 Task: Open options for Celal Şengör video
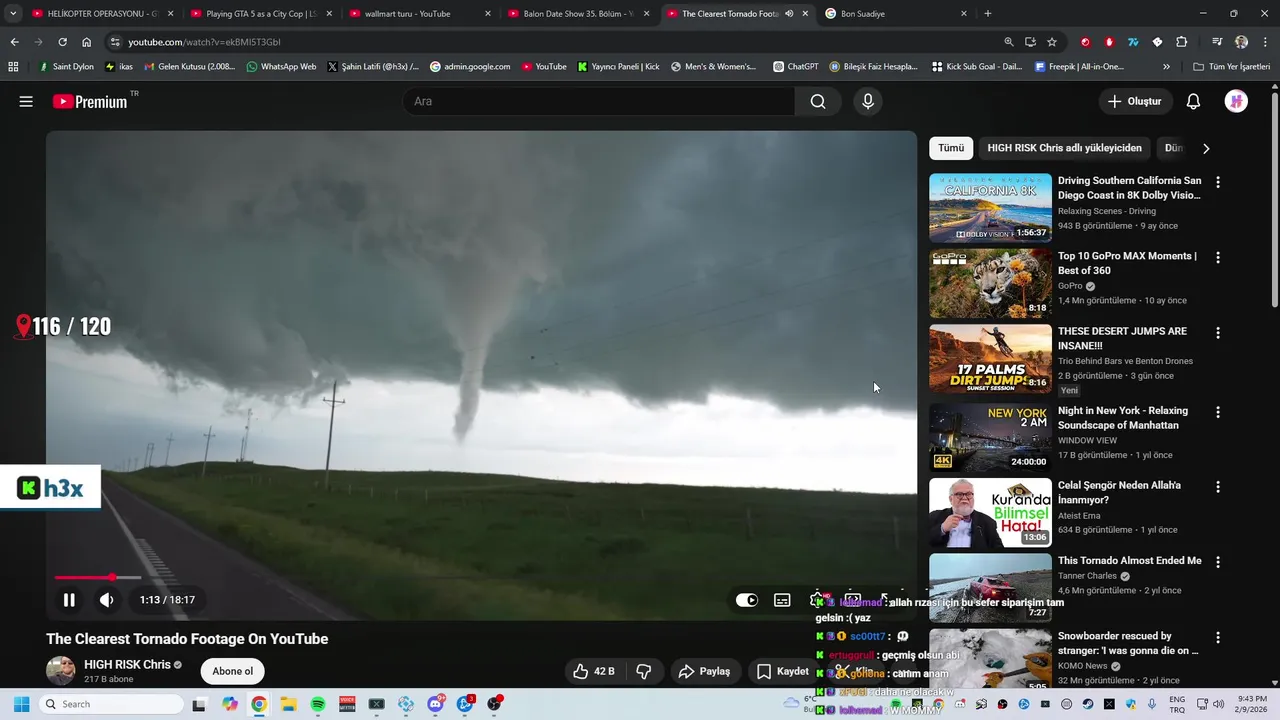[x=1218, y=487]
